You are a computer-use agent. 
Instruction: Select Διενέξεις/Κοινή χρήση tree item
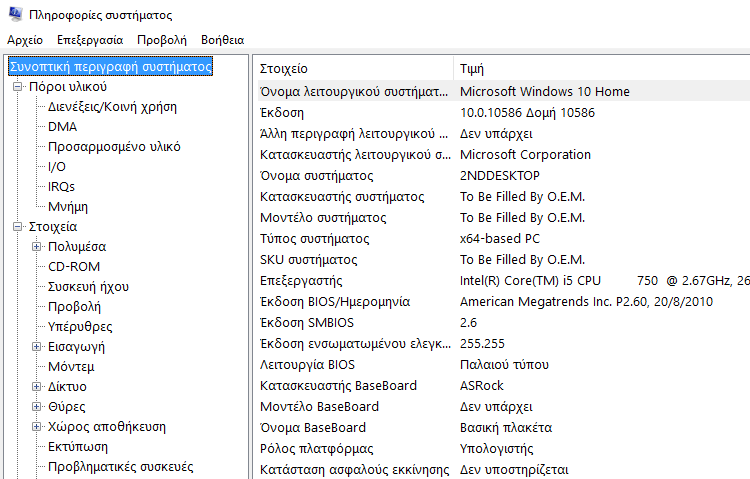tap(112, 107)
